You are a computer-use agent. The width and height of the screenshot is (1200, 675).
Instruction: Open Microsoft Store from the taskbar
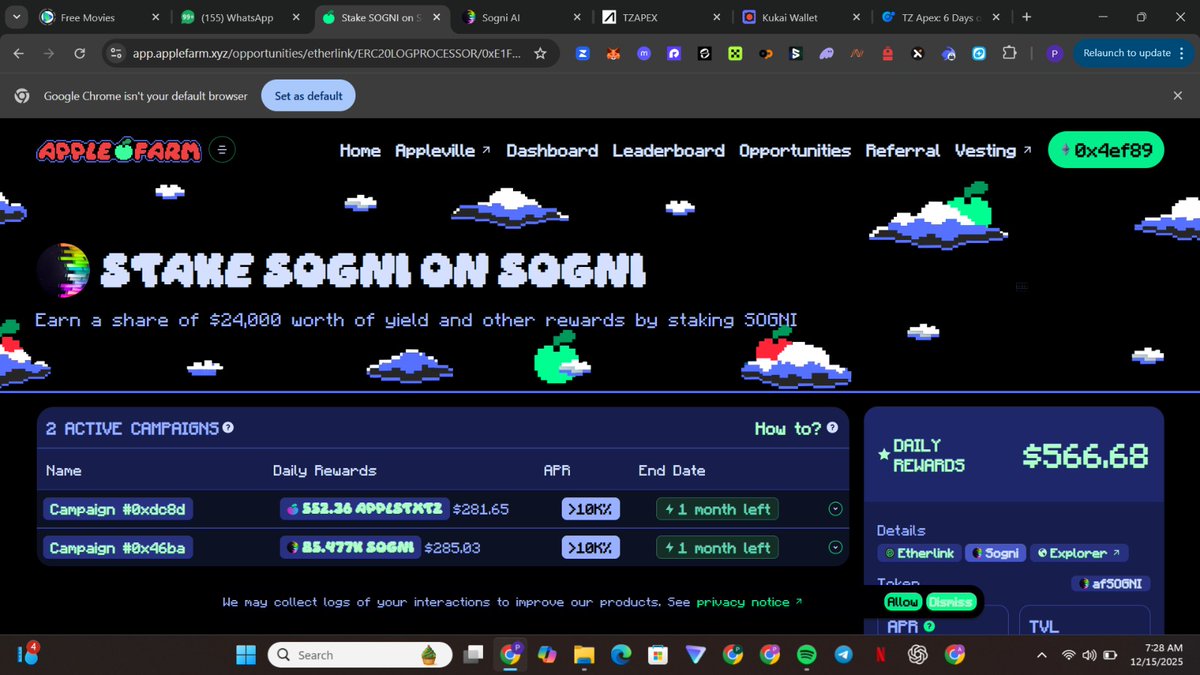point(658,654)
